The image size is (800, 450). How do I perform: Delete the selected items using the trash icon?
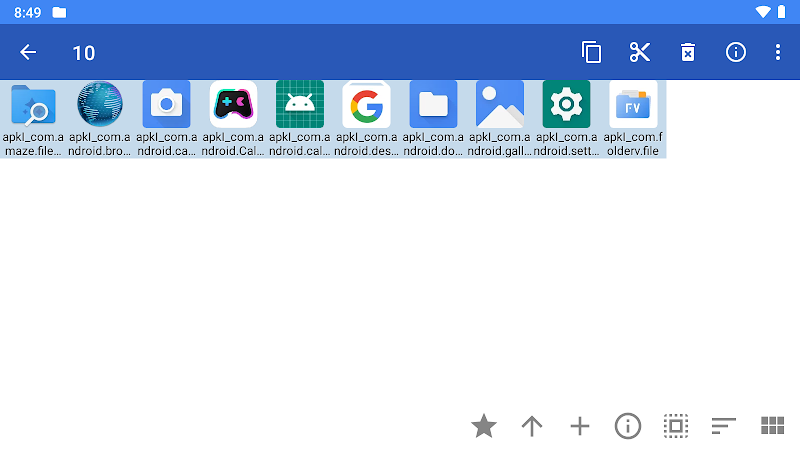tap(688, 53)
